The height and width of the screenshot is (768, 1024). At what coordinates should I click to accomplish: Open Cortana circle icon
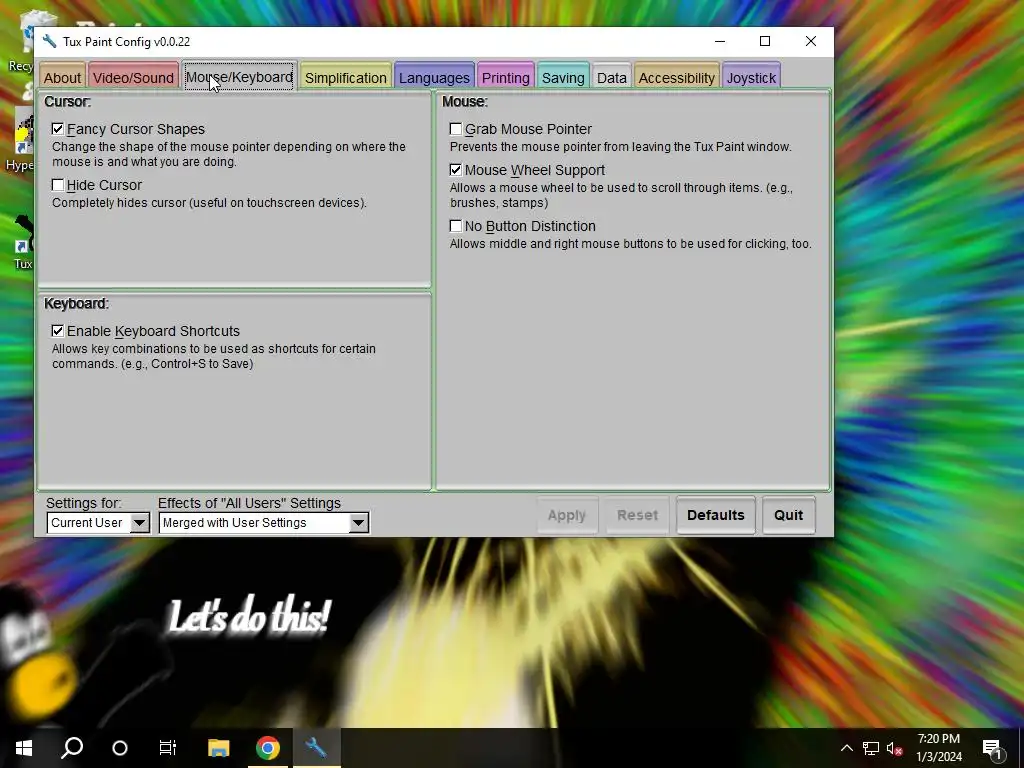(x=120, y=748)
